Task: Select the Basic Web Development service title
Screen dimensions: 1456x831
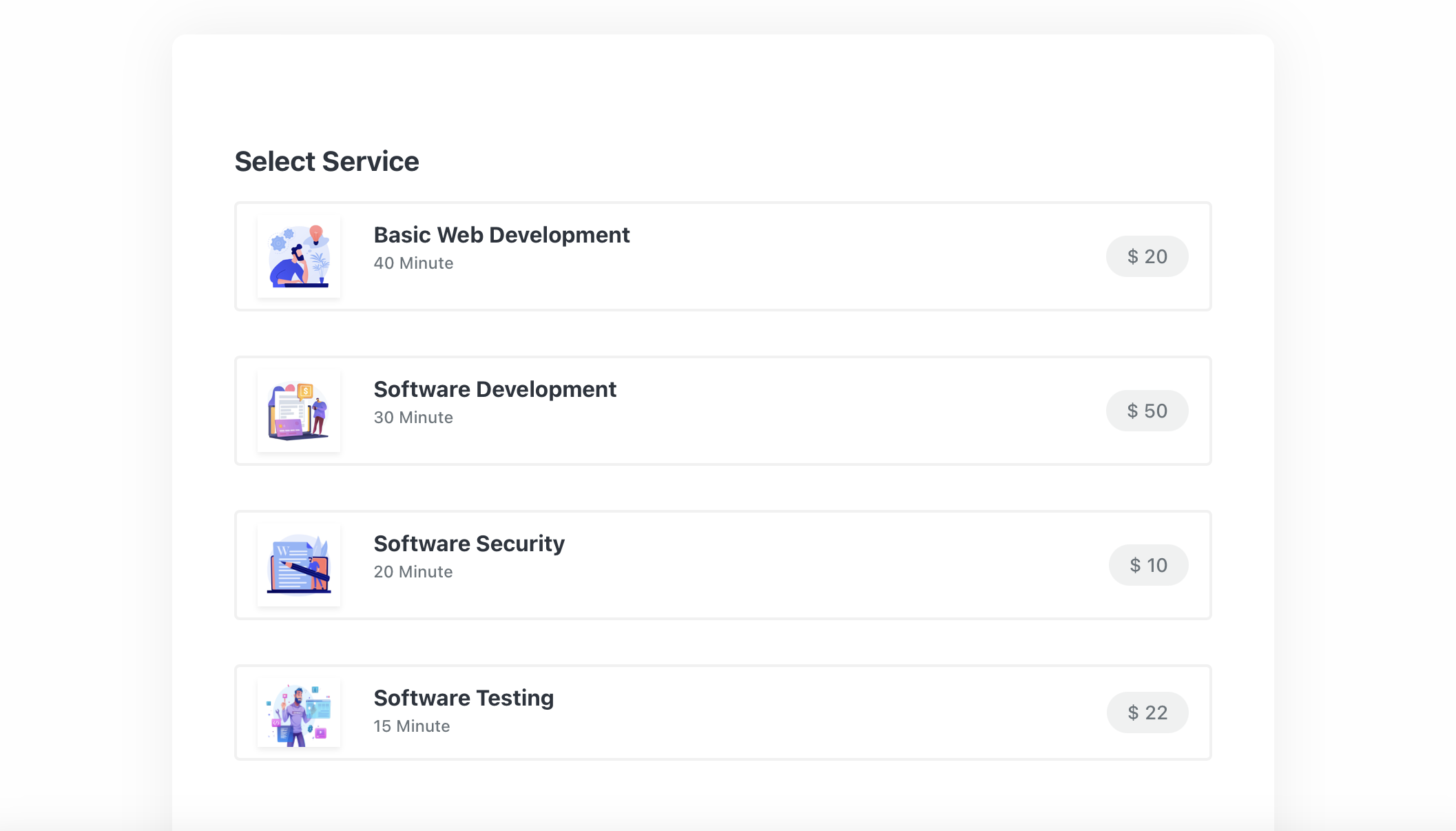Action: [501, 235]
